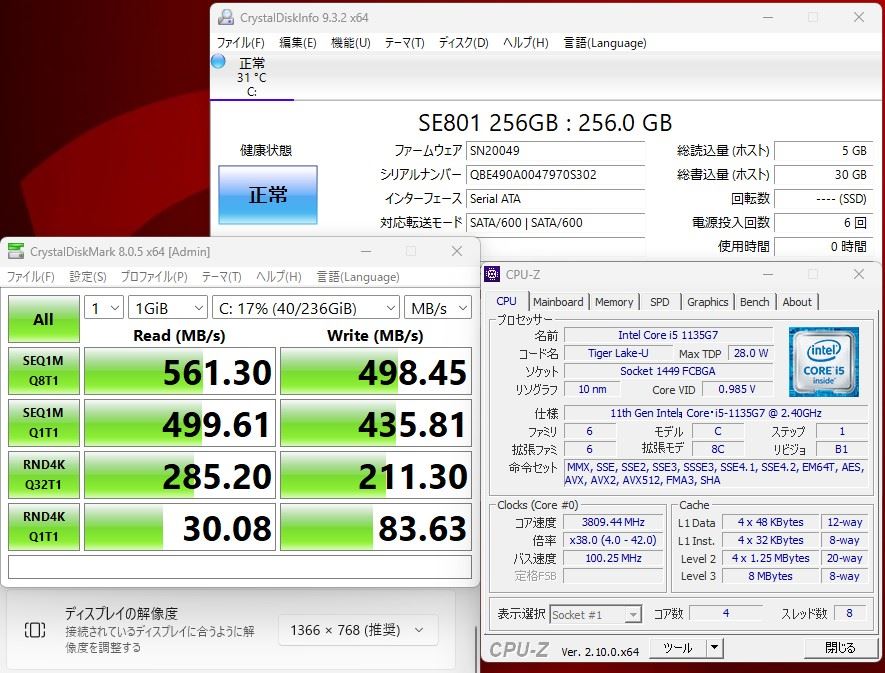Click the green read speed bar showing 561.30
This screenshot has width=885, height=673.
pos(179,371)
